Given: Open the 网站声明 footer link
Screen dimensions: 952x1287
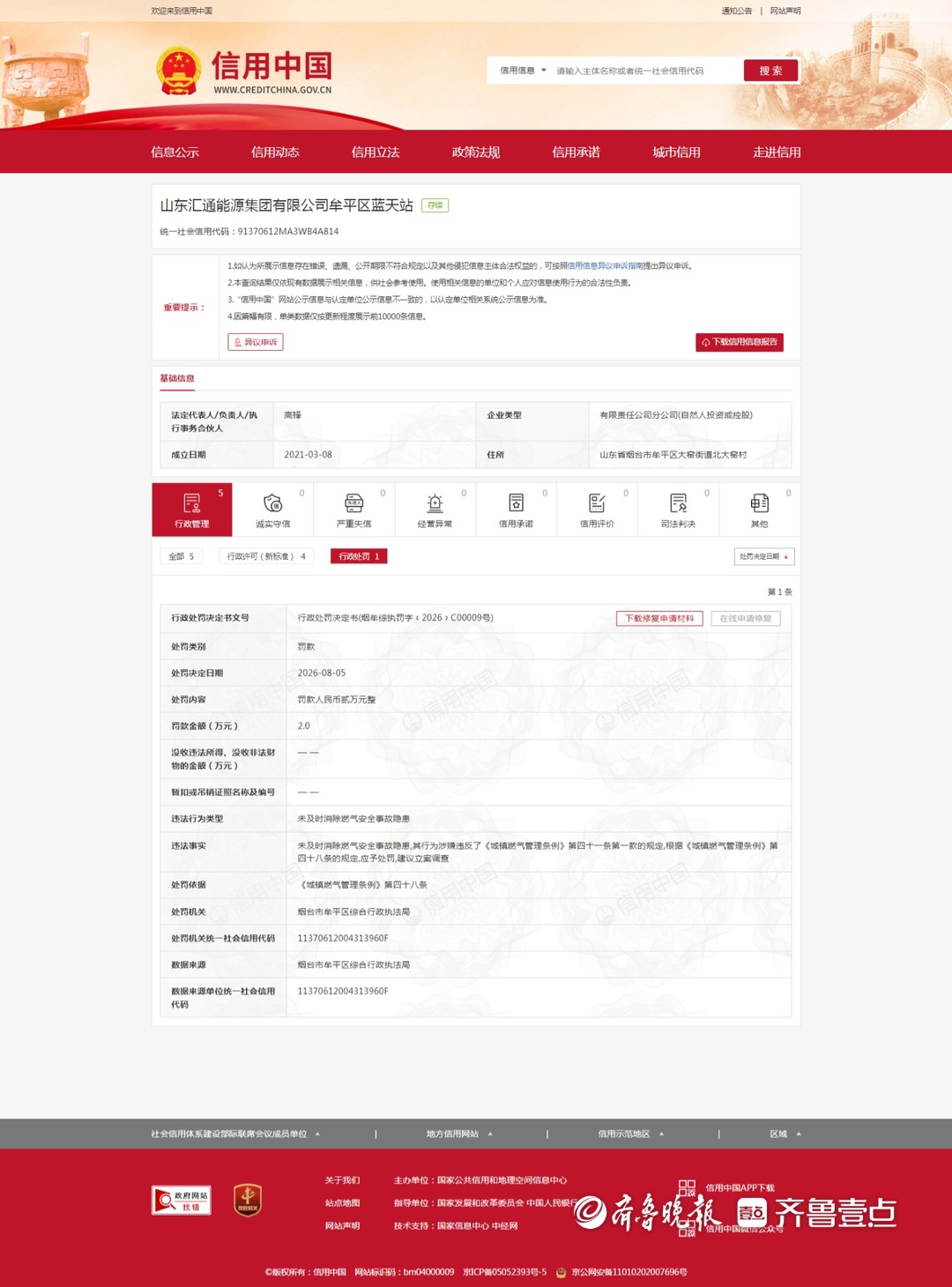Looking at the screenshot, I should click(342, 1225).
